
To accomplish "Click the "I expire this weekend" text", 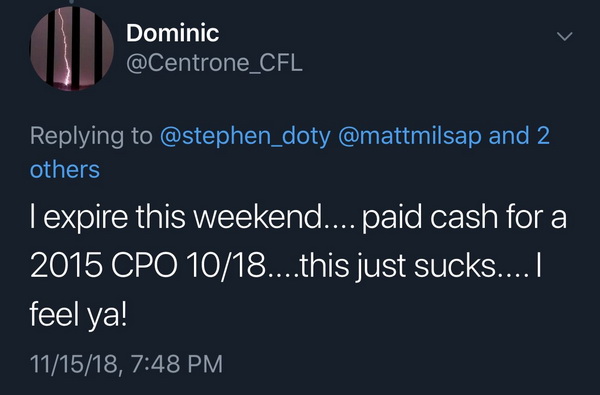I will click(x=176, y=217).
